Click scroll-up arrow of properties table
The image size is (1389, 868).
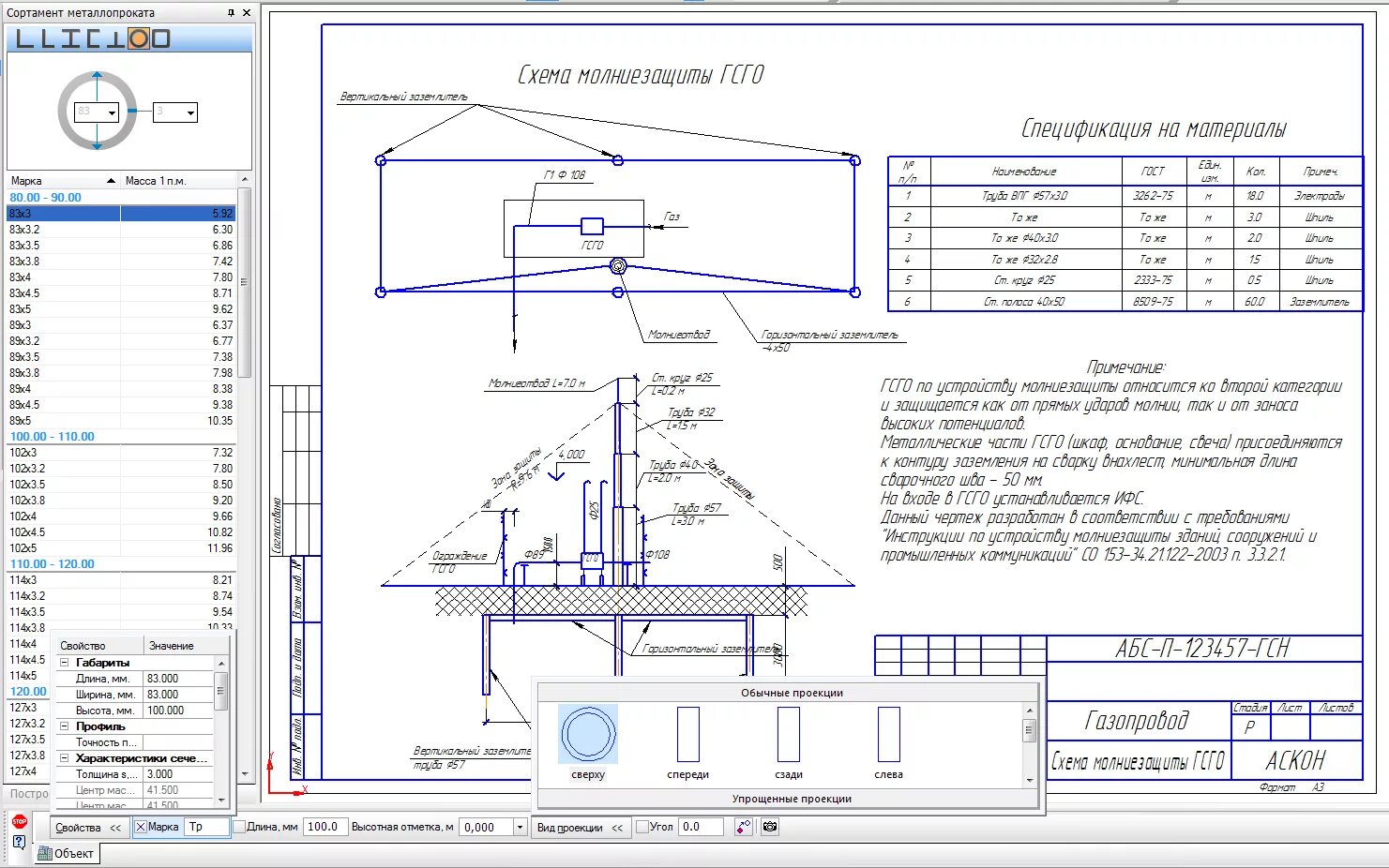(221, 664)
